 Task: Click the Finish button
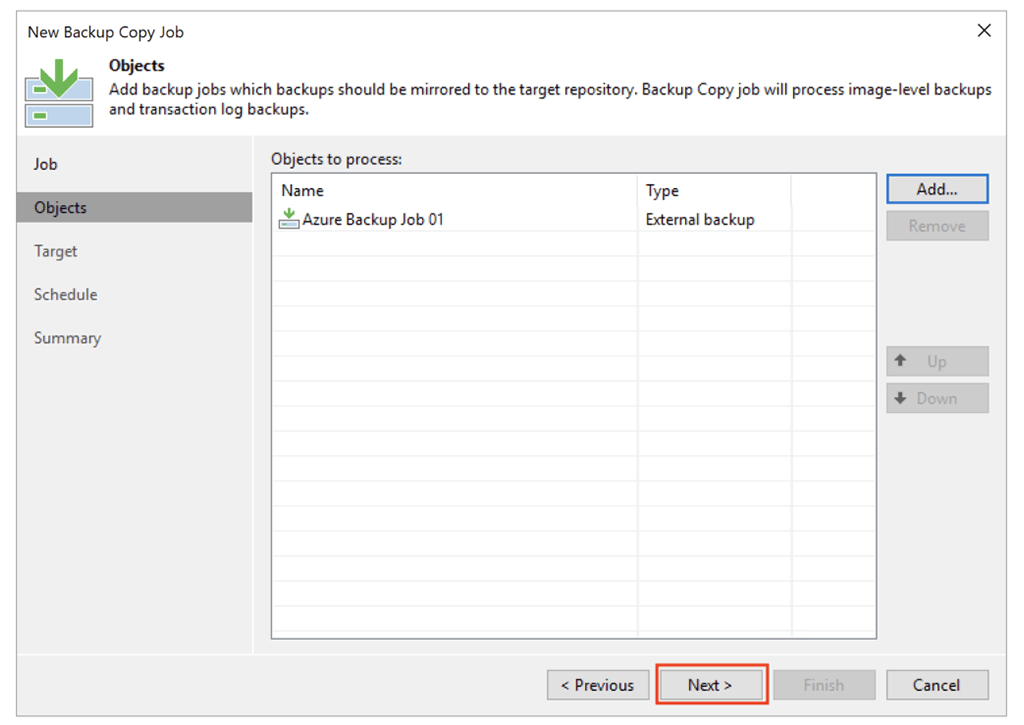[x=824, y=685]
